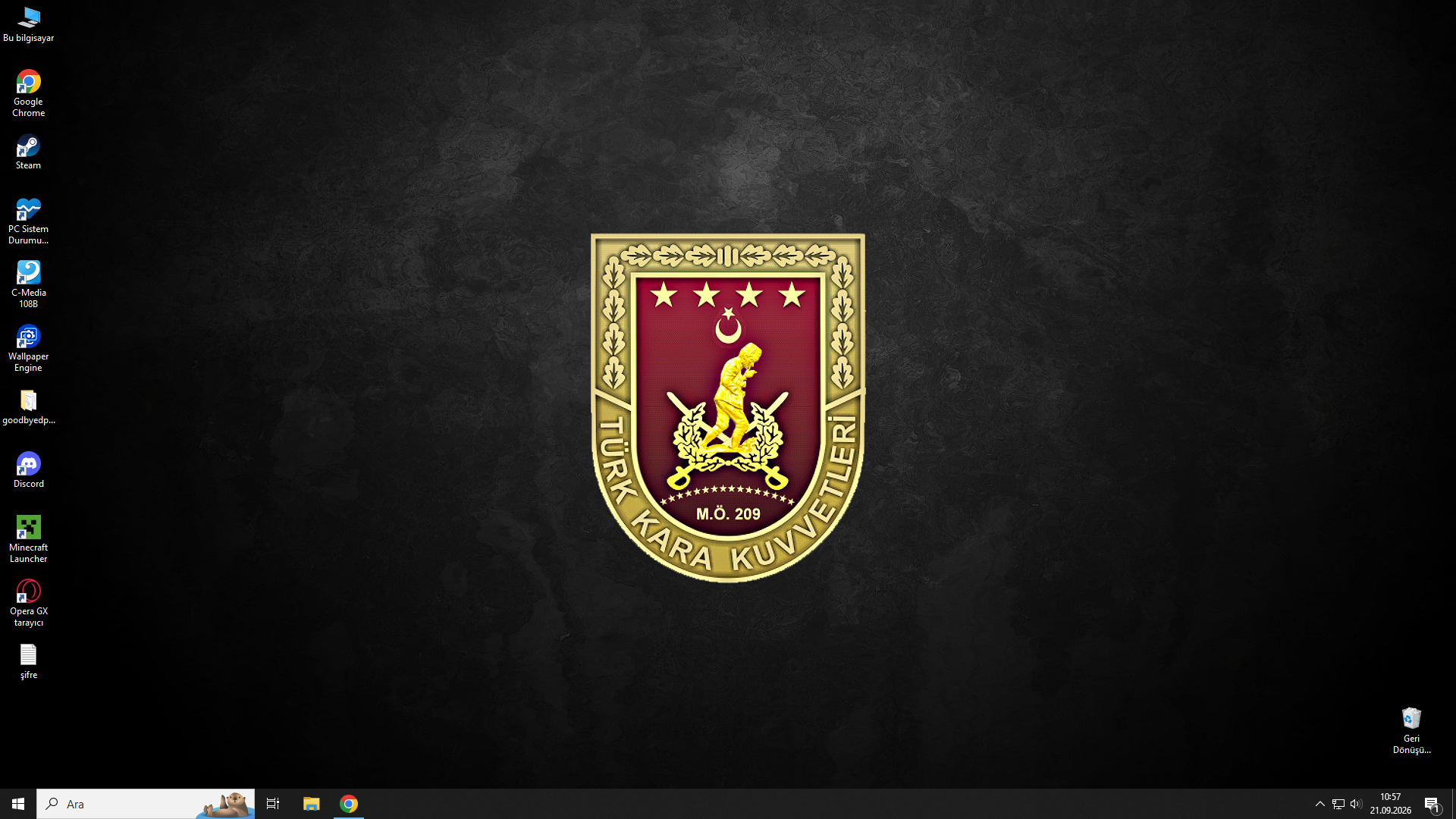Select the şifre text file
This screenshot has height=819, width=1456.
coord(28,661)
